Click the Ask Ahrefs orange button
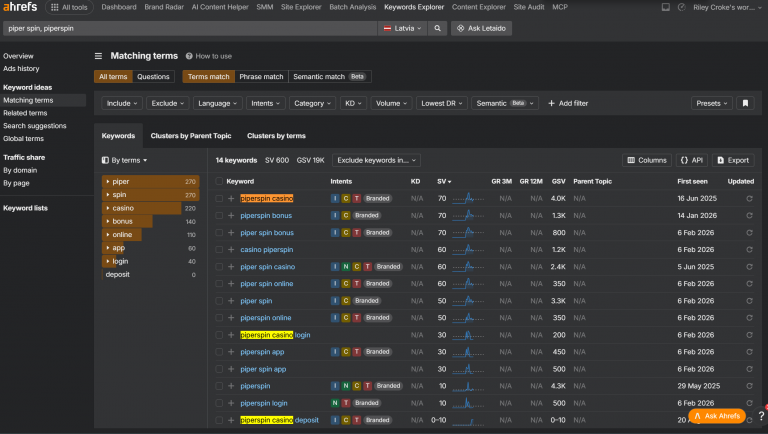Image resolution: width=768 pixels, height=434 pixels. [x=717, y=416]
